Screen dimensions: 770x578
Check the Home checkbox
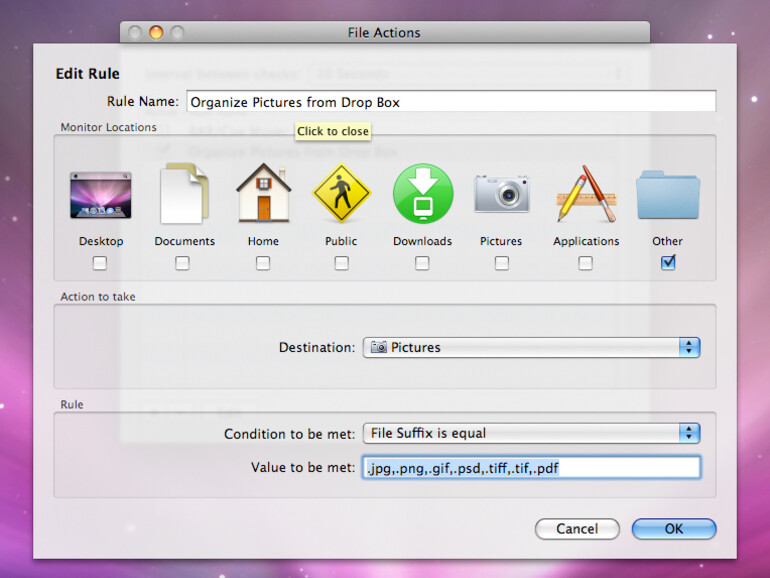(x=263, y=263)
